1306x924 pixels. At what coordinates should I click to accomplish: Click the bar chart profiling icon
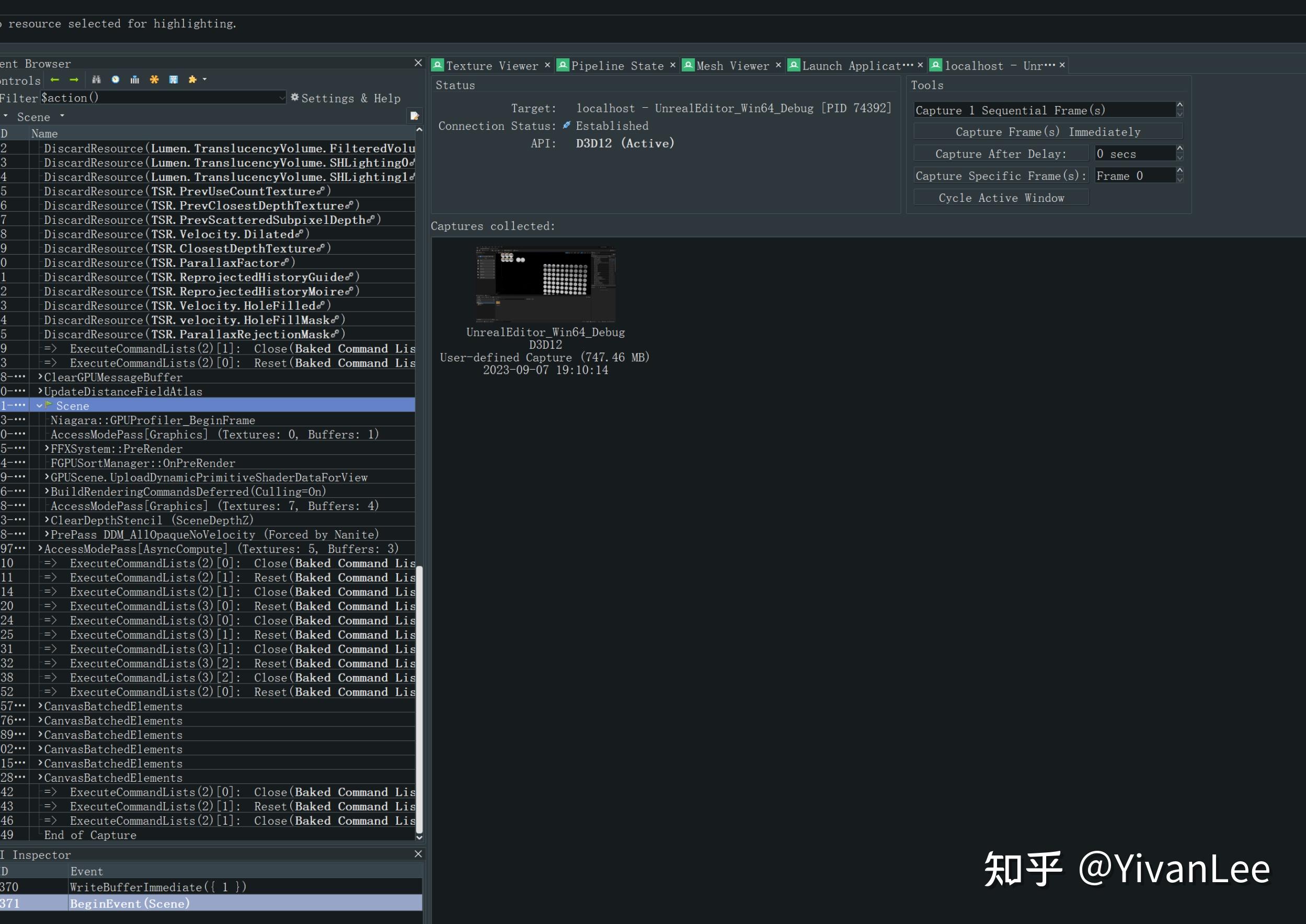135,80
